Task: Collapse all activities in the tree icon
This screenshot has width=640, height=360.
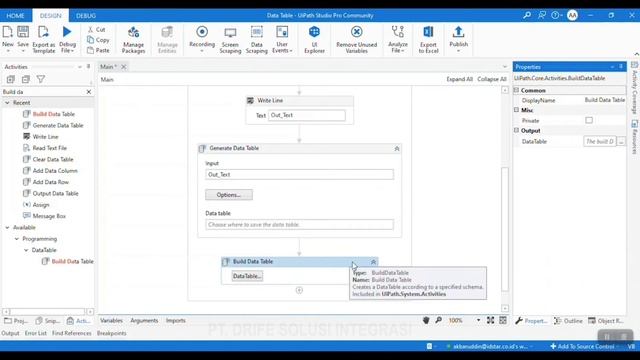Action: coord(26,79)
